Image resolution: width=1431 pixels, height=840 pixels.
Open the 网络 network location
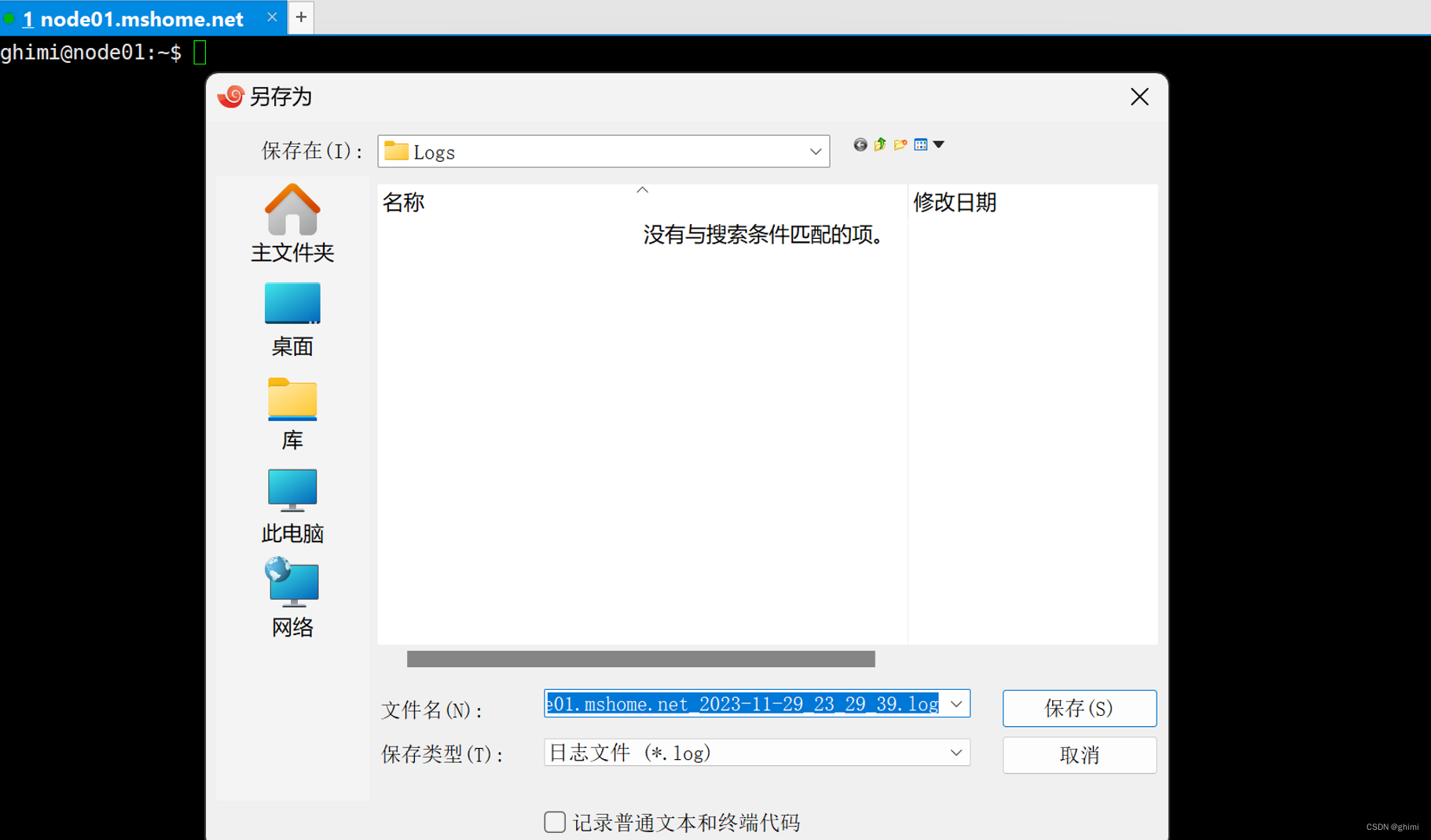[x=292, y=599]
